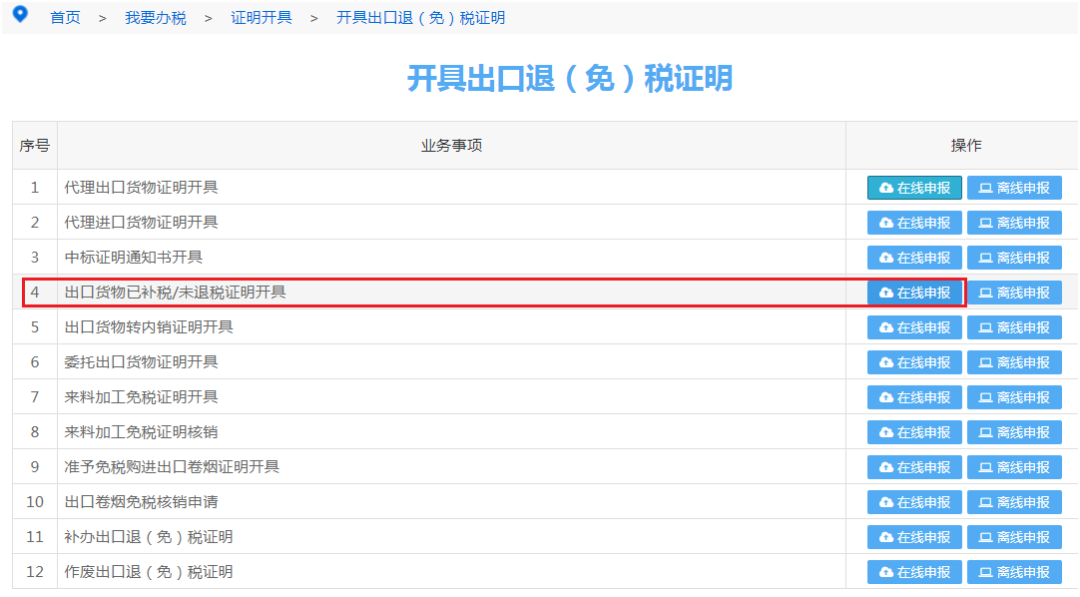Screen dimensions: 1080x597
Task: Click 在线申报 for 来料加工免税证明开具
Action: coord(915,397)
